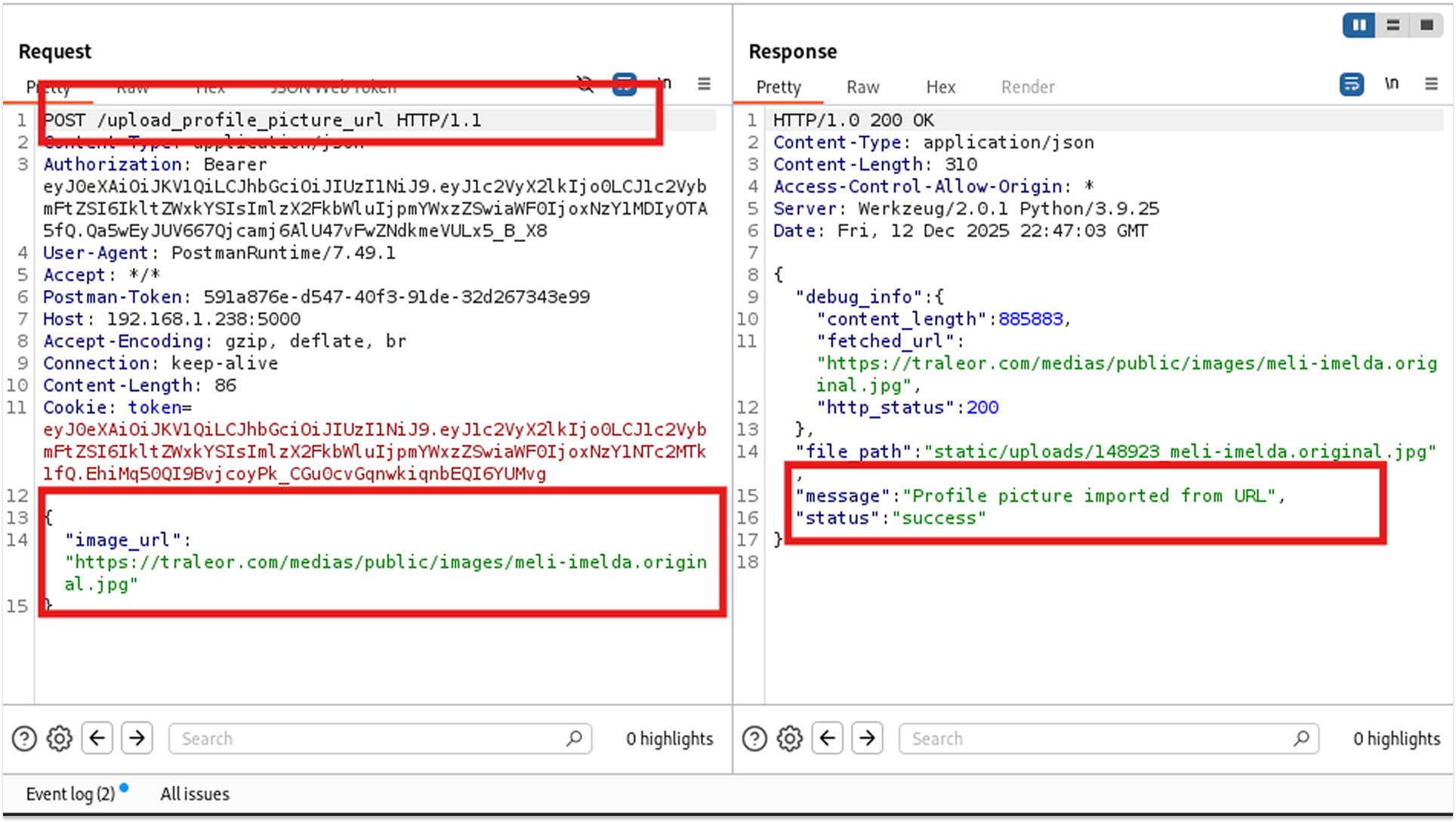Open the Event log (2) at the bottom

pos(69,793)
